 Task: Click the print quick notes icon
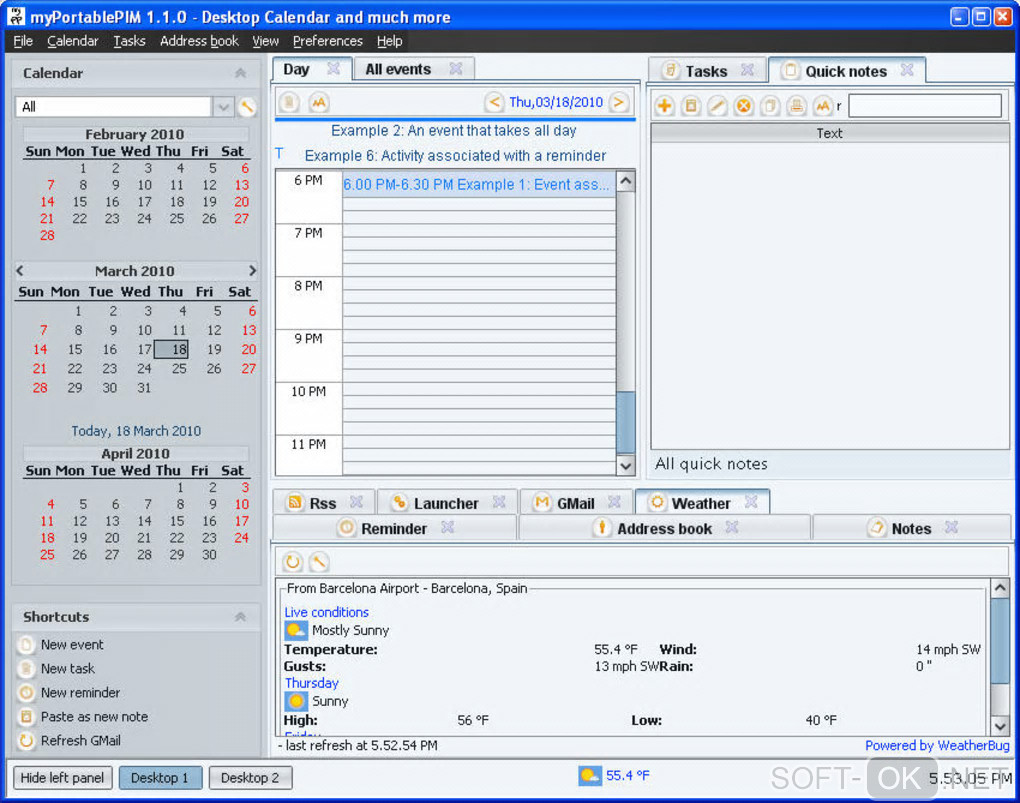796,105
